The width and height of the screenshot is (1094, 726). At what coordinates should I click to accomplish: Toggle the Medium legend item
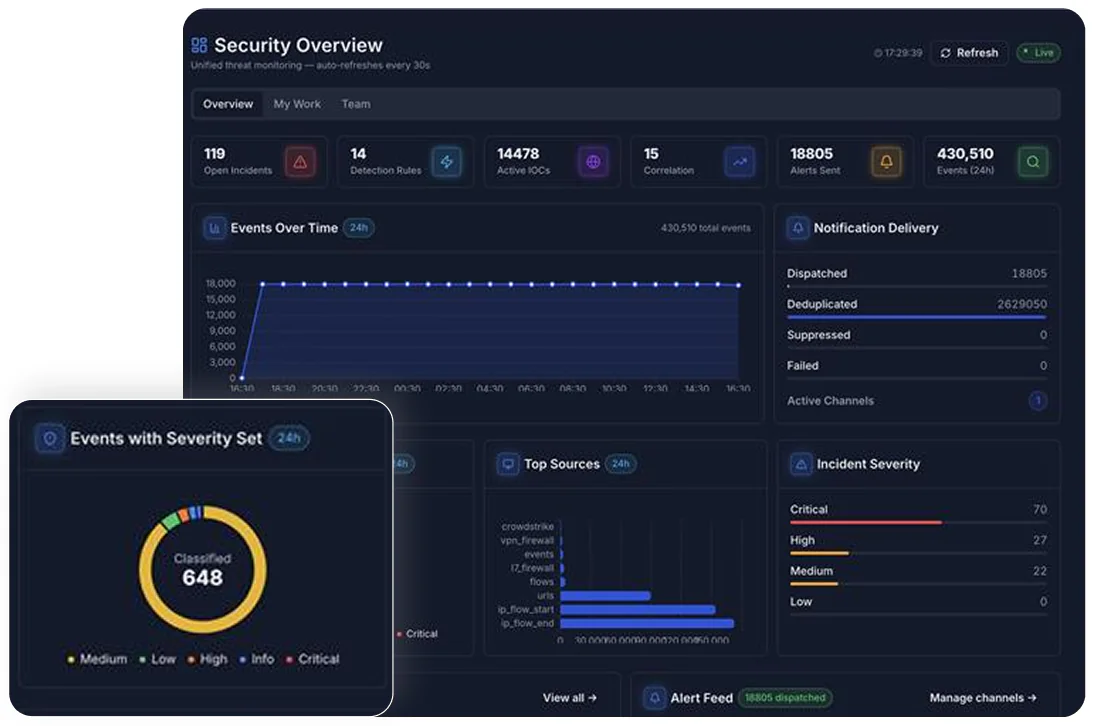pyautogui.click(x=98, y=659)
